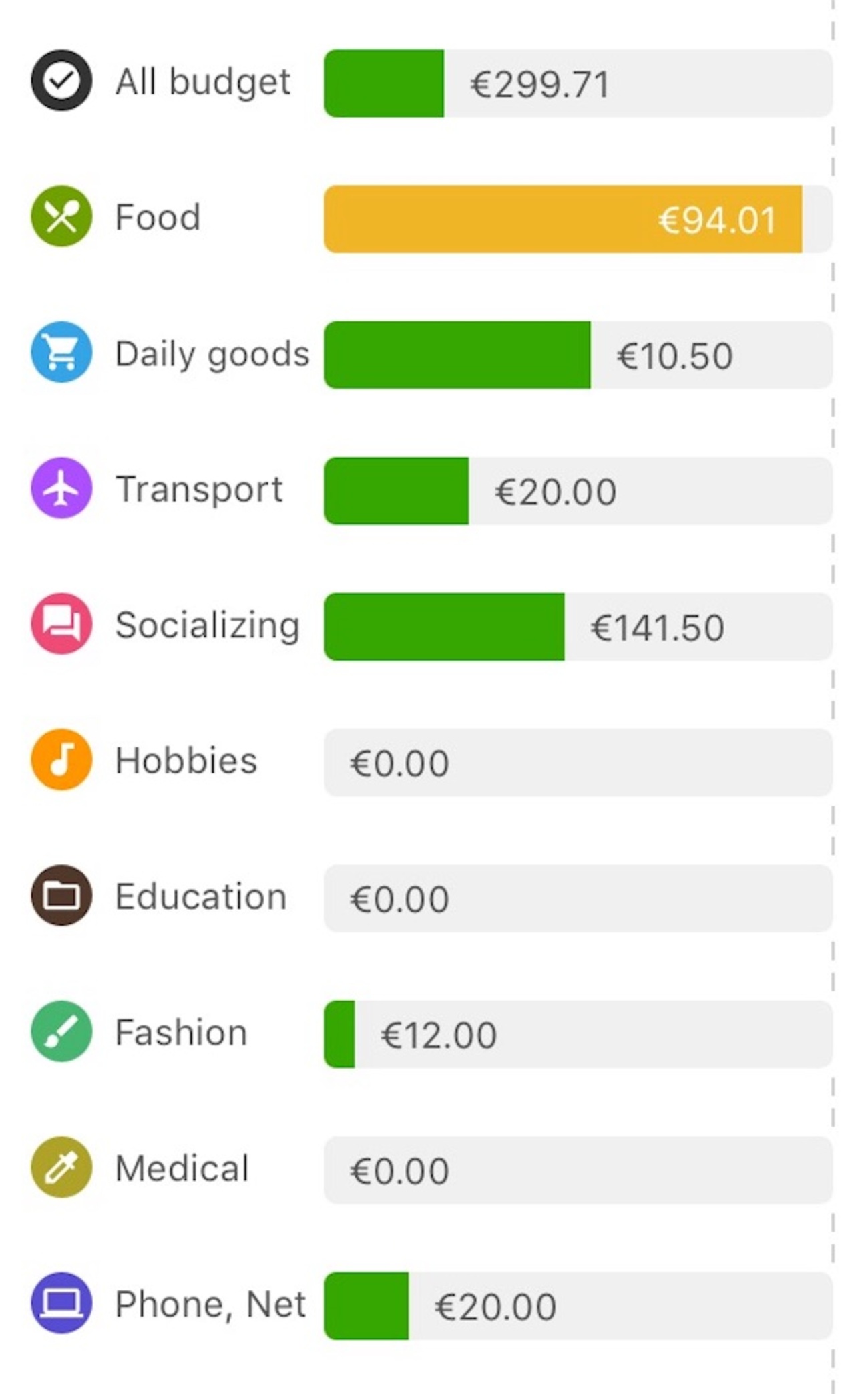The width and height of the screenshot is (868, 1394).
Task: Open the Fashion €12.00 budget bar
Action: pos(578,1034)
